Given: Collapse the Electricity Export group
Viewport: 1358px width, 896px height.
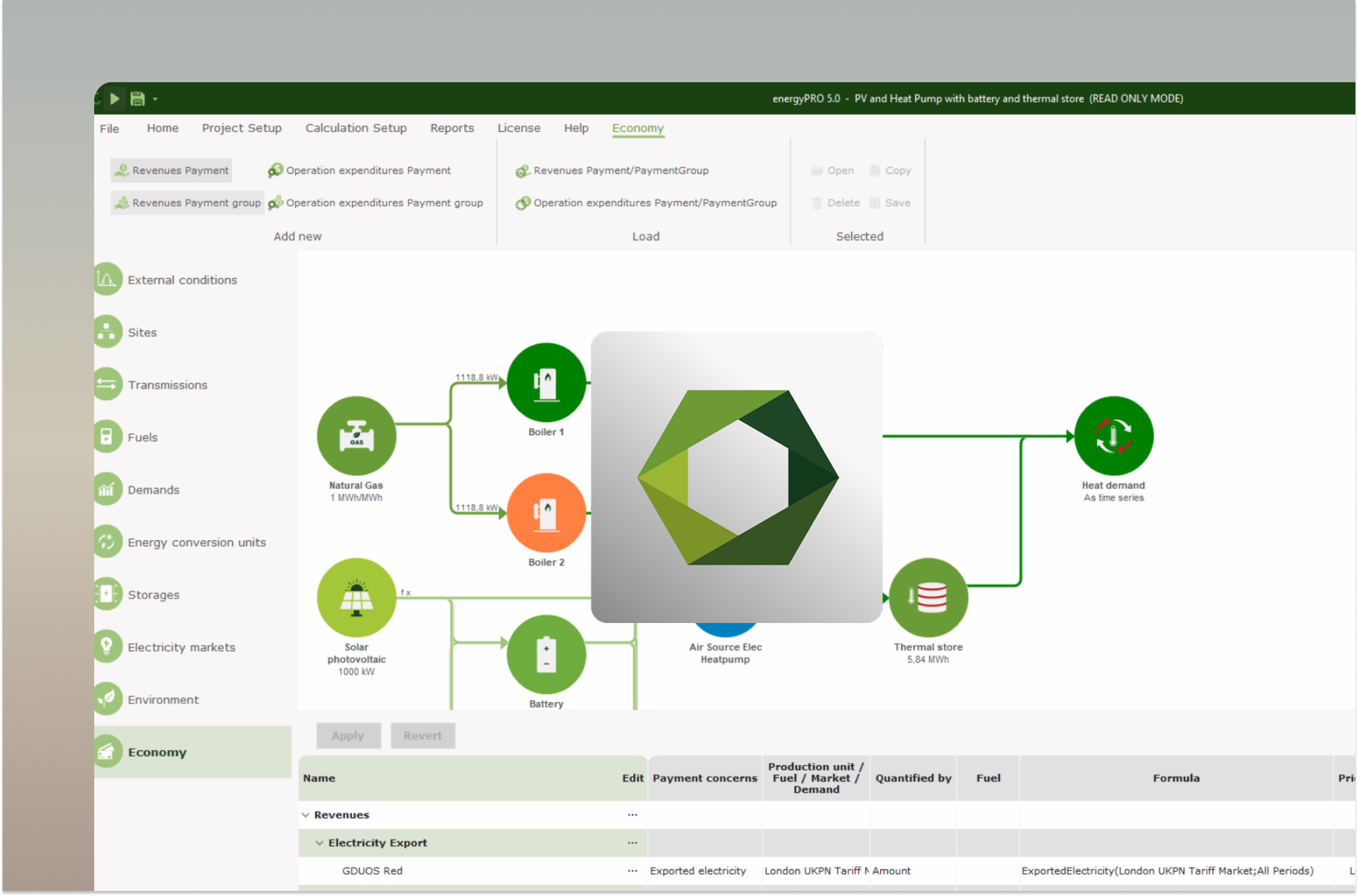Looking at the screenshot, I should tap(319, 843).
